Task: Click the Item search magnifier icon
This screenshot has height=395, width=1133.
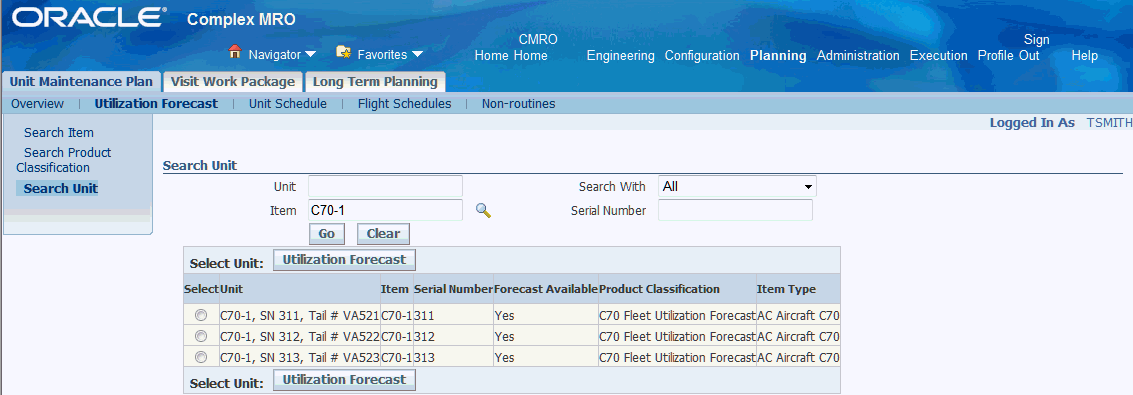Action: pyautogui.click(x=483, y=211)
